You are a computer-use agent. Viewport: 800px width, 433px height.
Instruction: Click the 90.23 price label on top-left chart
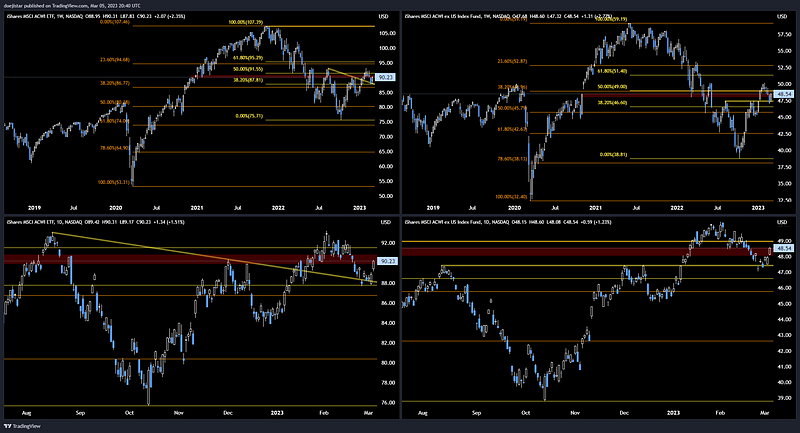[385, 77]
